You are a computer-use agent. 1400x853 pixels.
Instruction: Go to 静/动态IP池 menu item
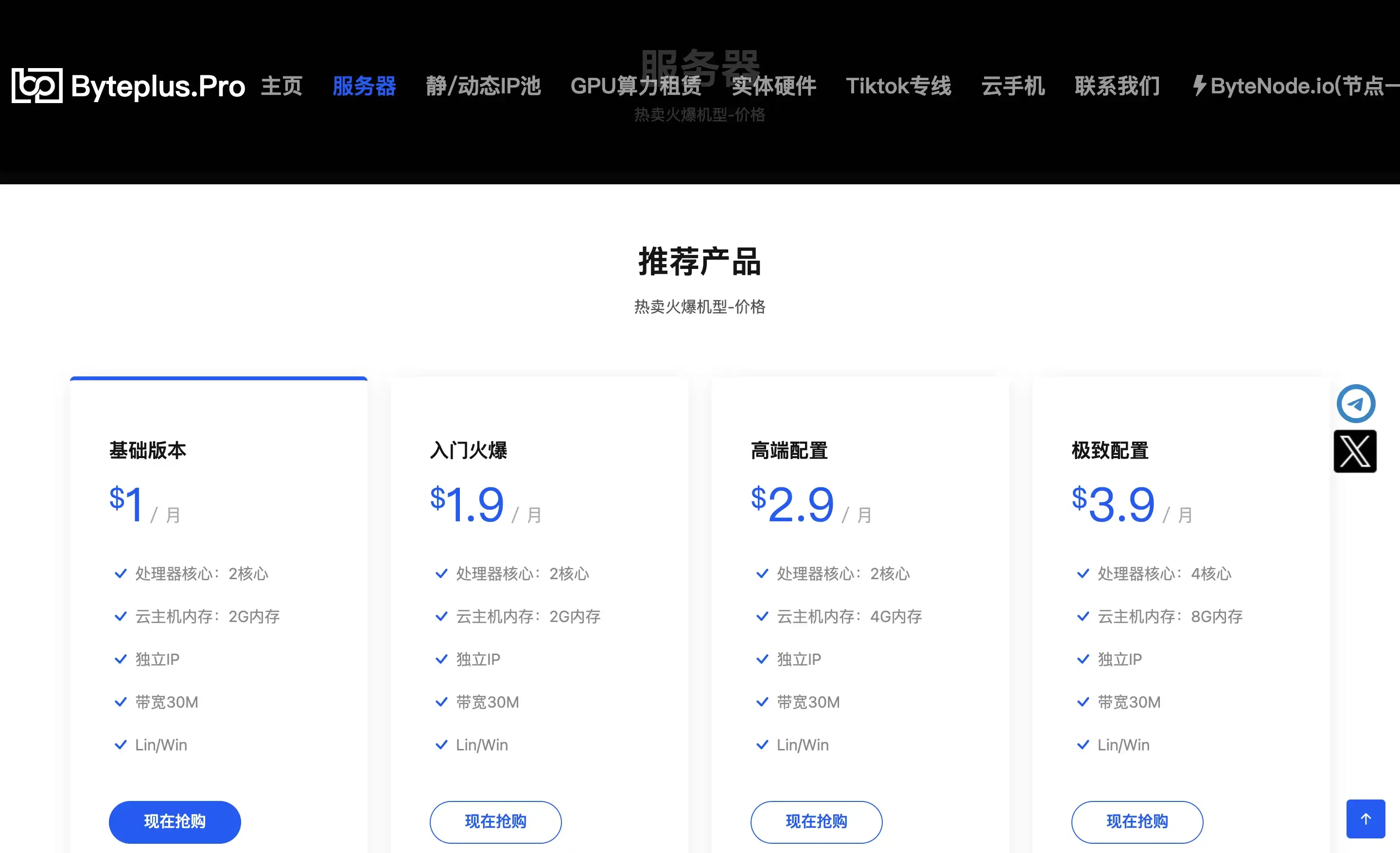(483, 86)
